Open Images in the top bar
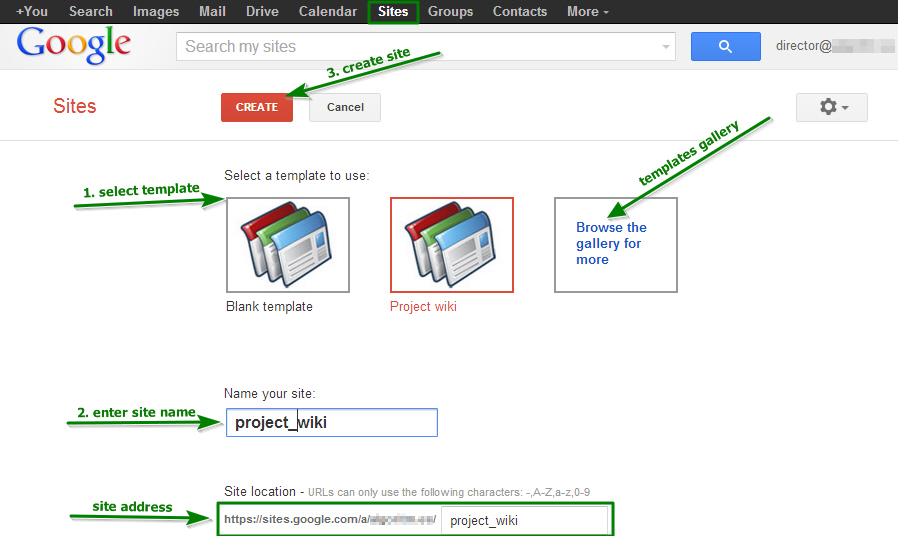This screenshot has height=536, width=898. (x=156, y=11)
